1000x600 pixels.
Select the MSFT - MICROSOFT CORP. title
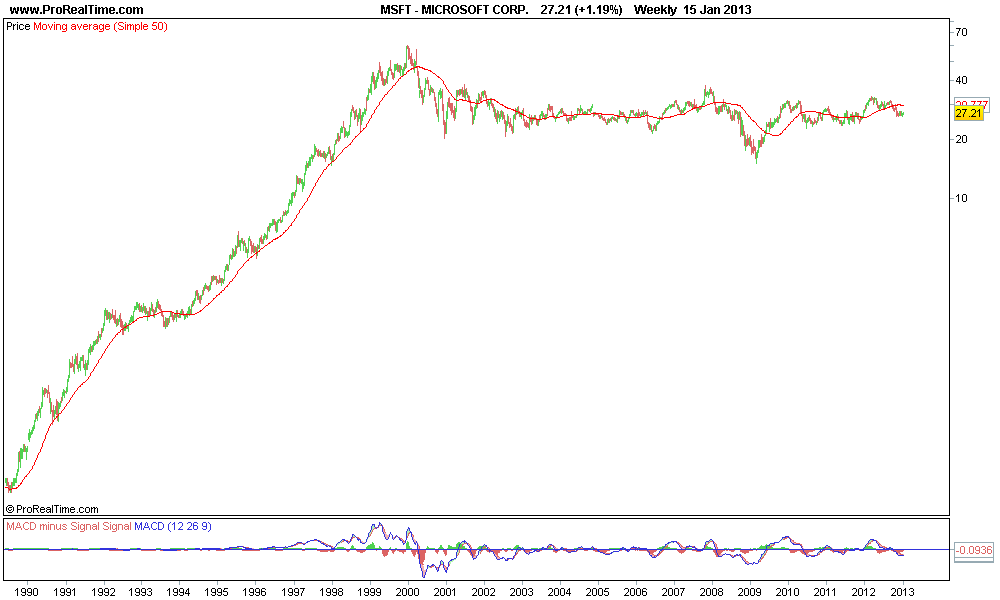454,10
